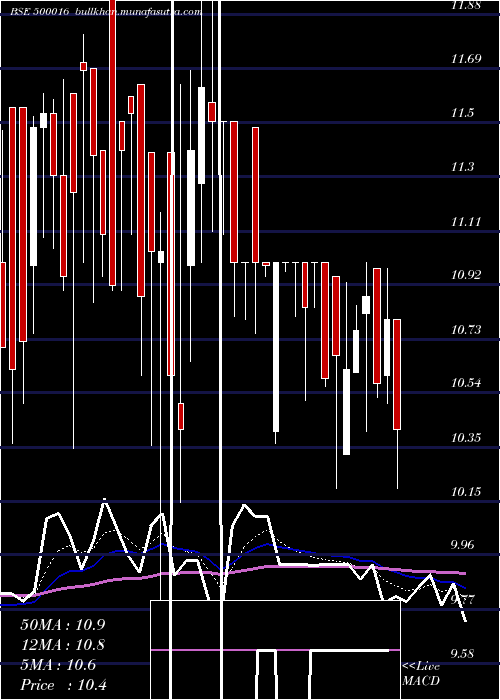The image size is (500, 700).
Task: Select the 11.11 price axis label
Action: click(x=466, y=221)
